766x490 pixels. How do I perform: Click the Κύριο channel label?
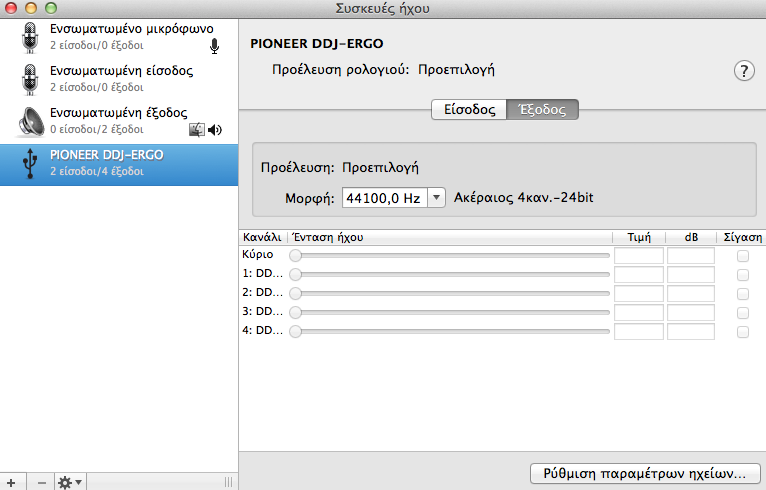(x=257, y=255)
